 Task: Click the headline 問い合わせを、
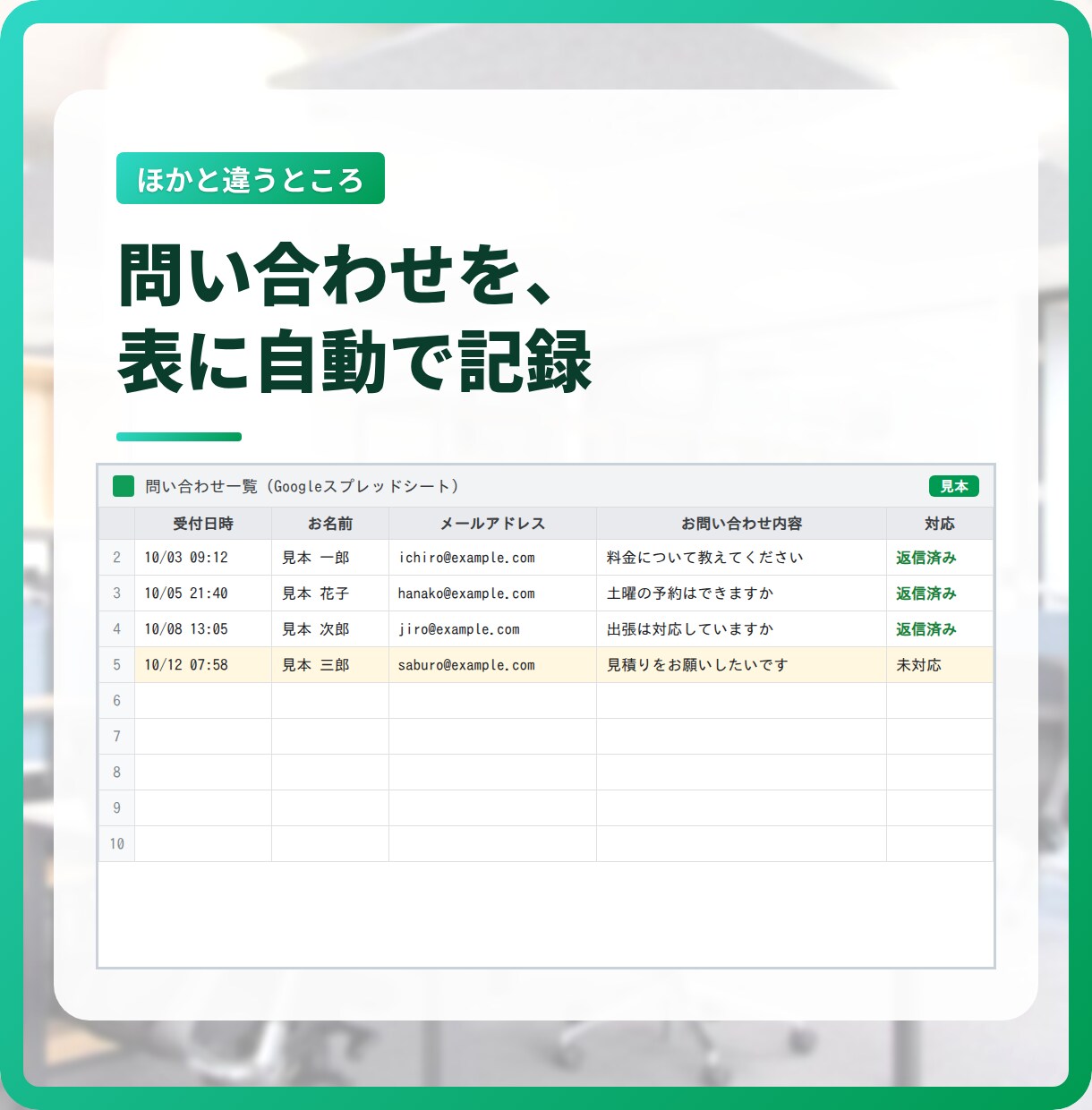point(337,274)
